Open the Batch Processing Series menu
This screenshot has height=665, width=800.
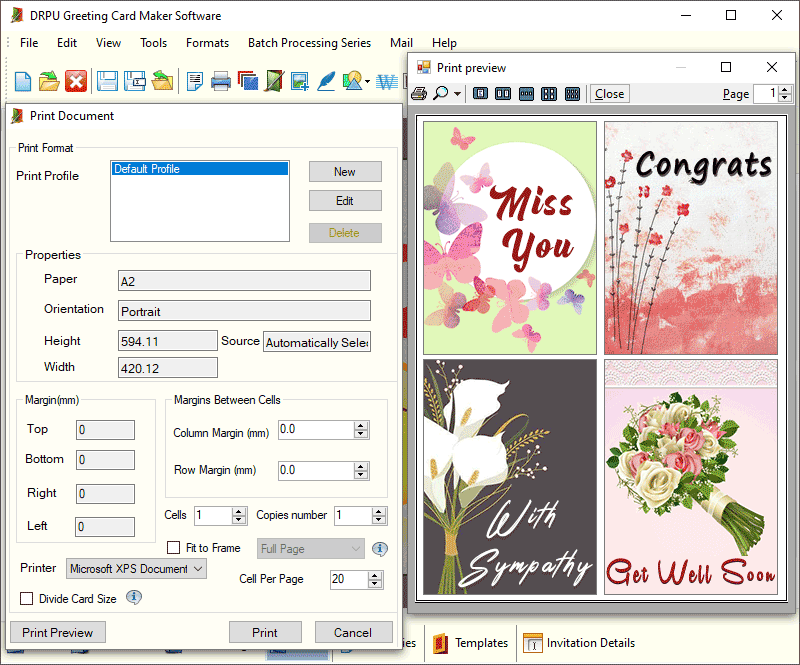click(x=309, y=43)
